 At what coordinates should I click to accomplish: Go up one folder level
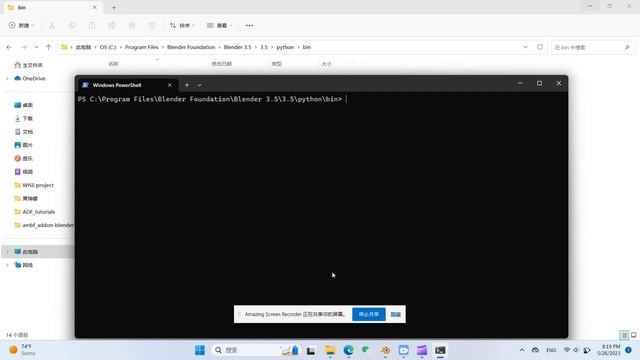(x=49, y=47)
